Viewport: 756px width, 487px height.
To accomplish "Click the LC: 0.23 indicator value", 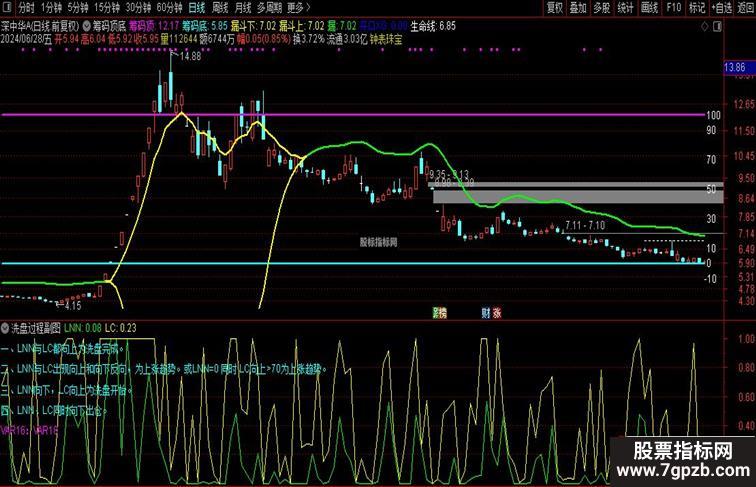I will [x=121, y=328].
